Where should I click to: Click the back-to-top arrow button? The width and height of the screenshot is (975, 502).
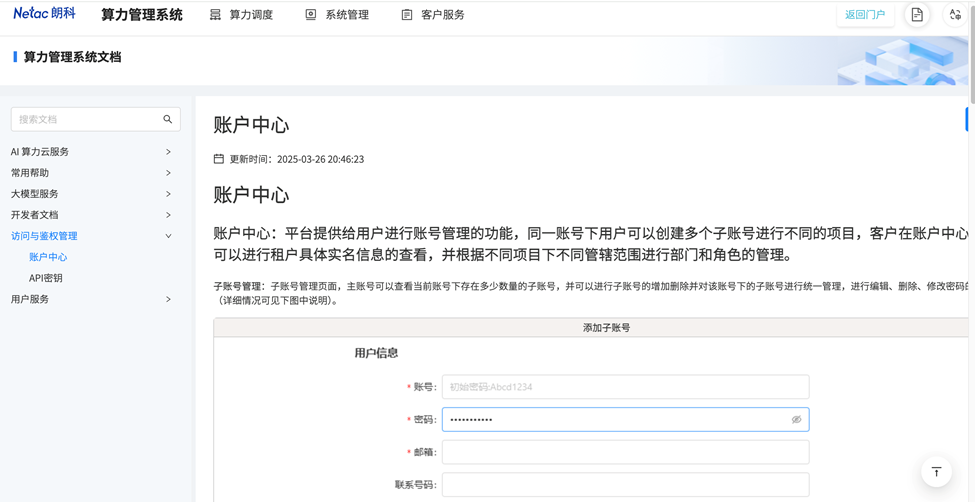click(x=936, y=472)
